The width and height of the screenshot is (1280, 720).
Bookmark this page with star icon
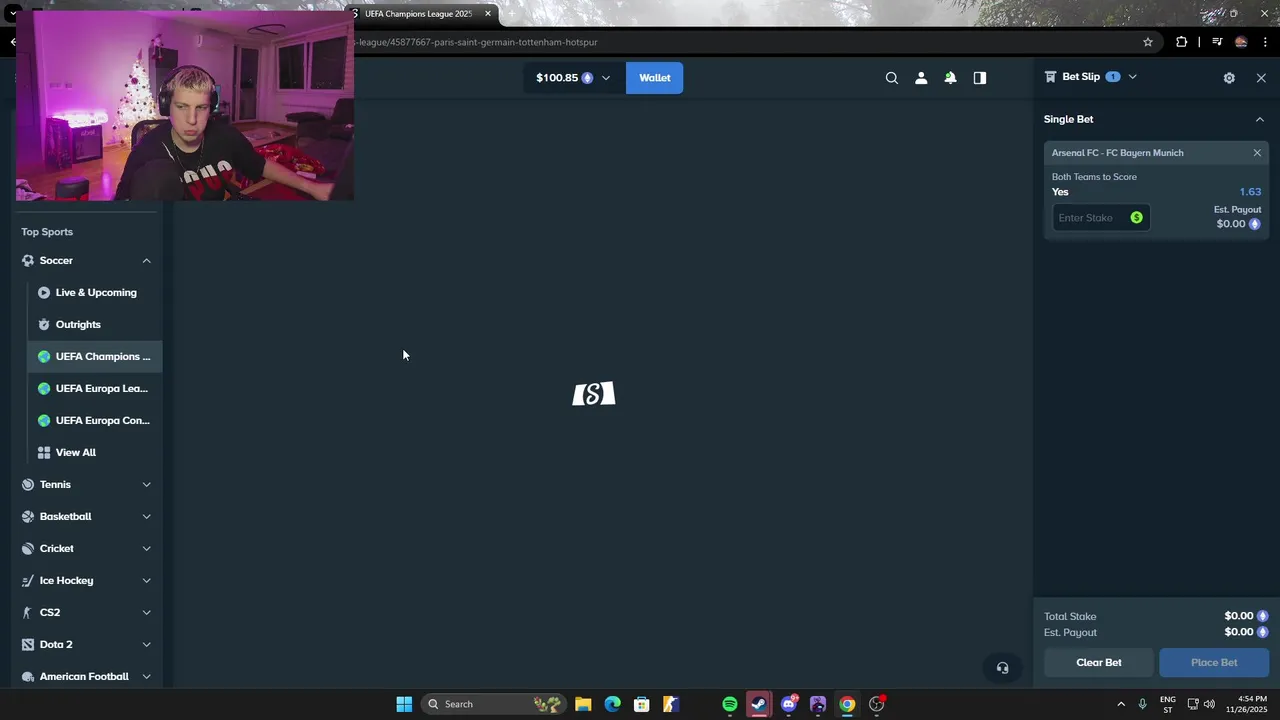pos(1148,42)
